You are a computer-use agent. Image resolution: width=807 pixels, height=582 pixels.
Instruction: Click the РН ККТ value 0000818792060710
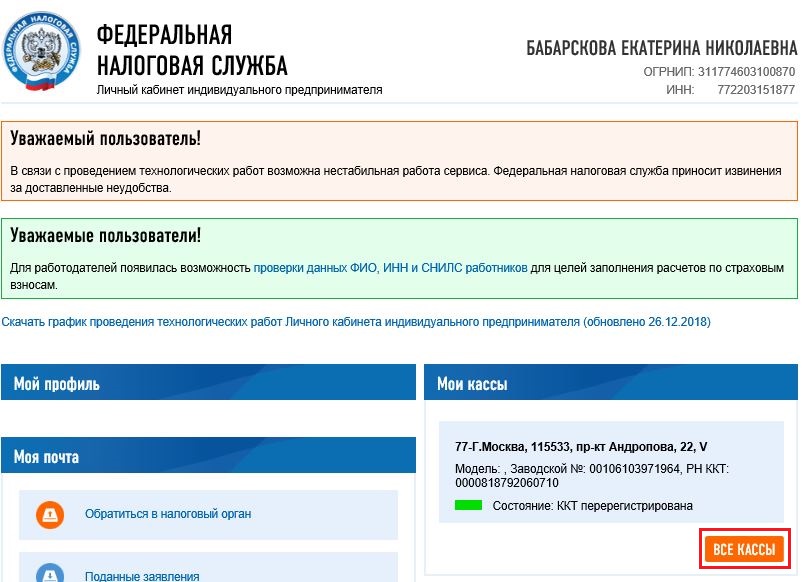click(507, 483)
